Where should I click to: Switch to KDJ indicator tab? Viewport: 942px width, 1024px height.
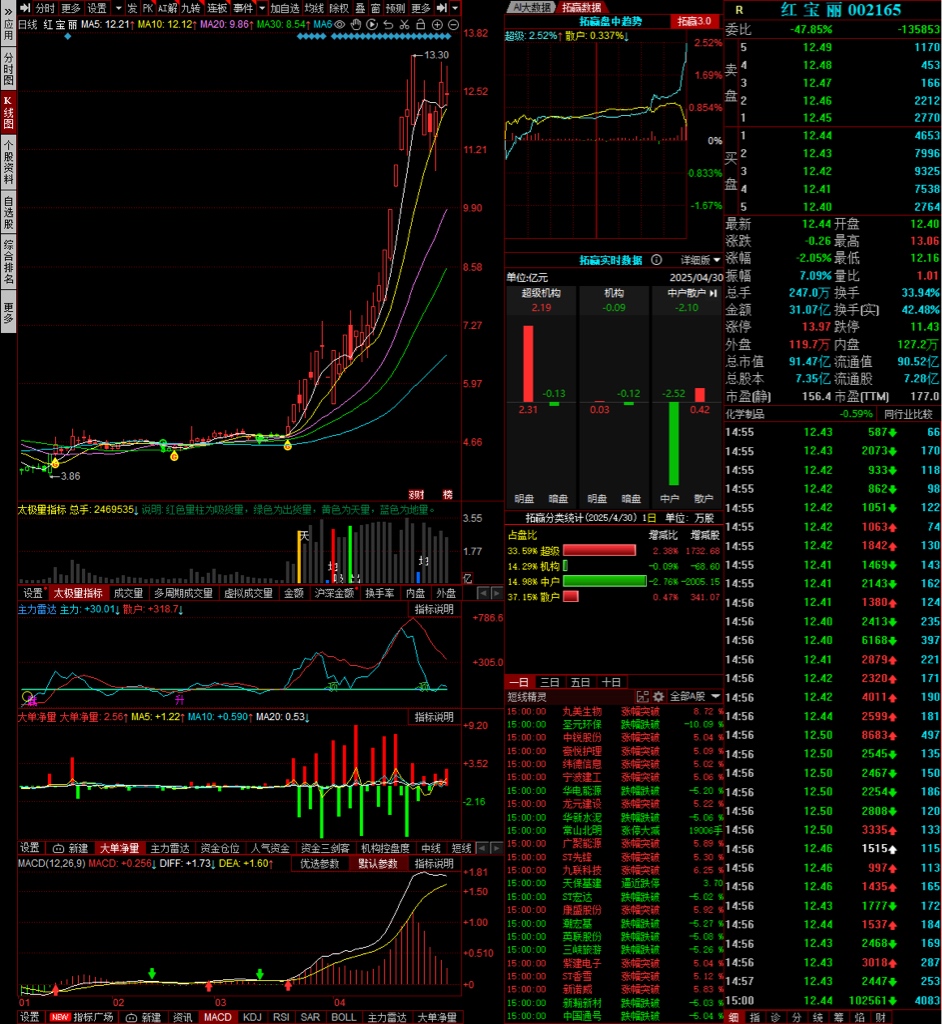tap(252, 1017)
